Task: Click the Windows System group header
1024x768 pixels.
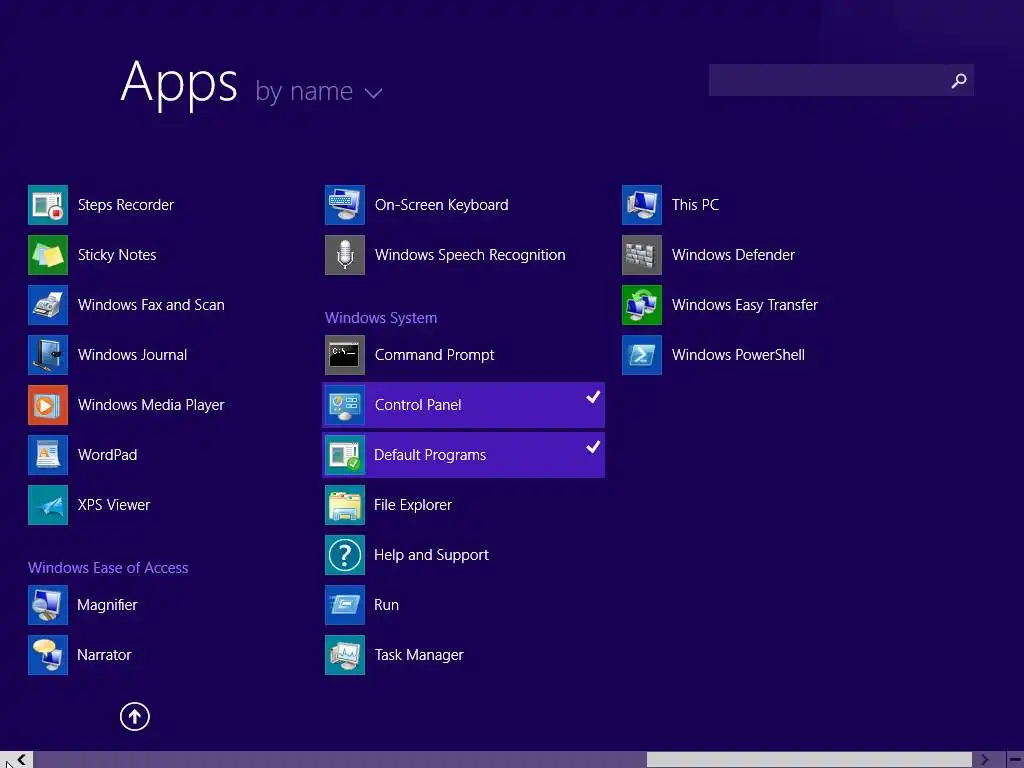Action: pos(381,318)
